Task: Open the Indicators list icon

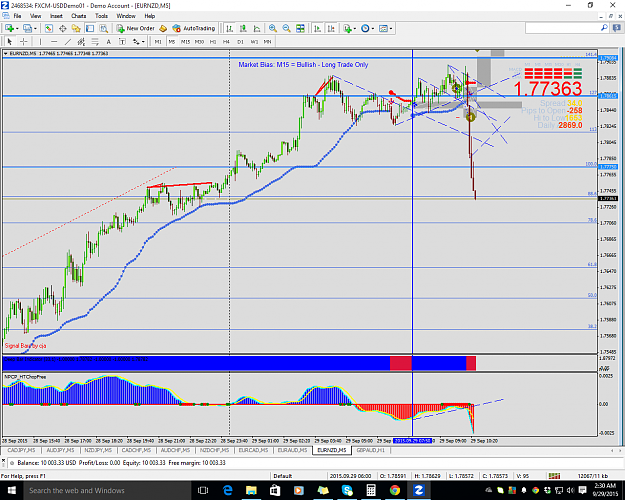Action: (347, 28)
